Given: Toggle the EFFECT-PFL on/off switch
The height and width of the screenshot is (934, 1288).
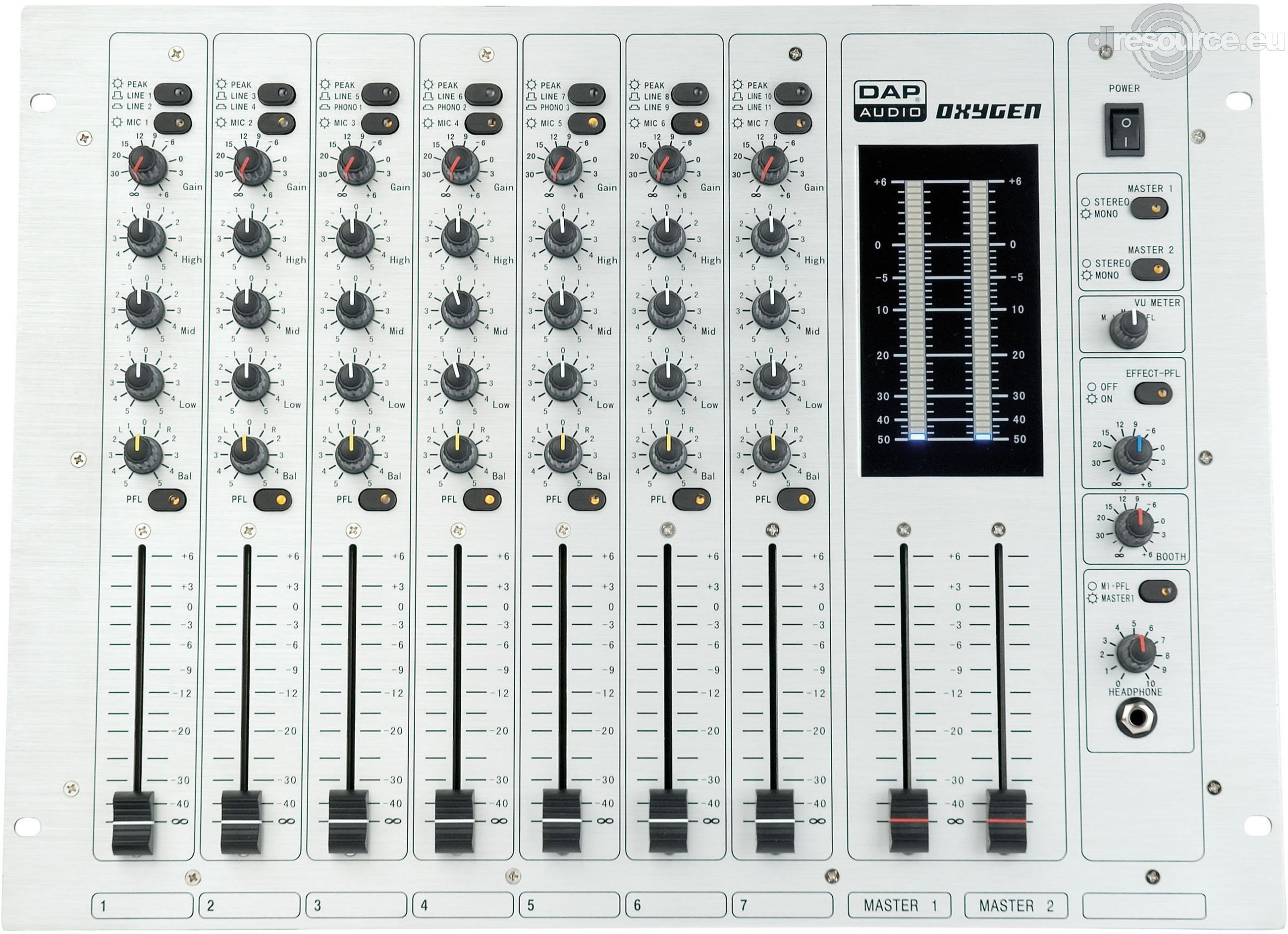Looking at the screenshot, I should click(x=1153, y=393).
